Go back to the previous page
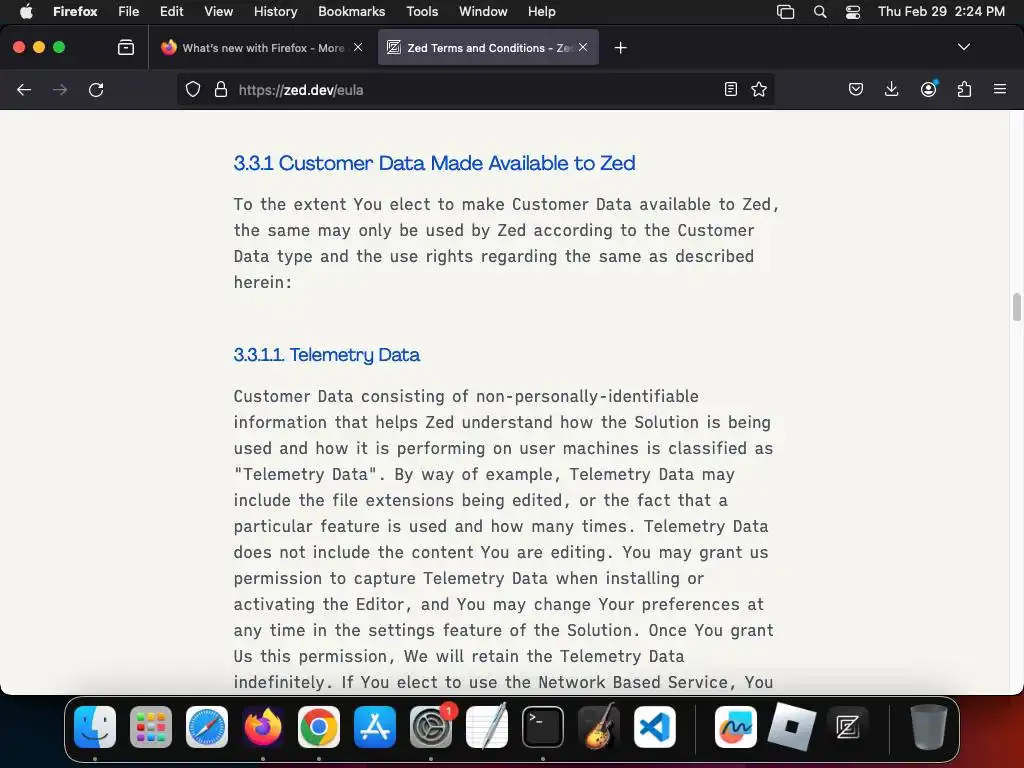 pyautogui.click(x=24, y=89)
